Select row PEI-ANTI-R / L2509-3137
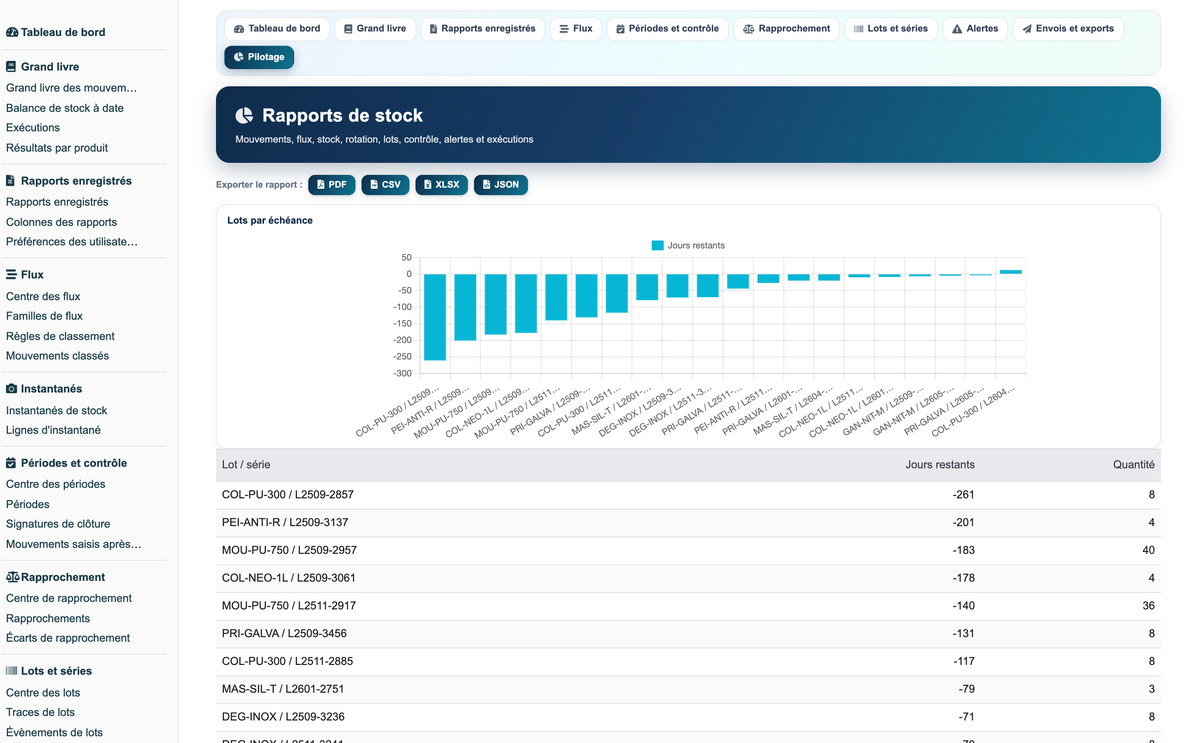This screenshot has height=743, width=1200. (688, 522)
